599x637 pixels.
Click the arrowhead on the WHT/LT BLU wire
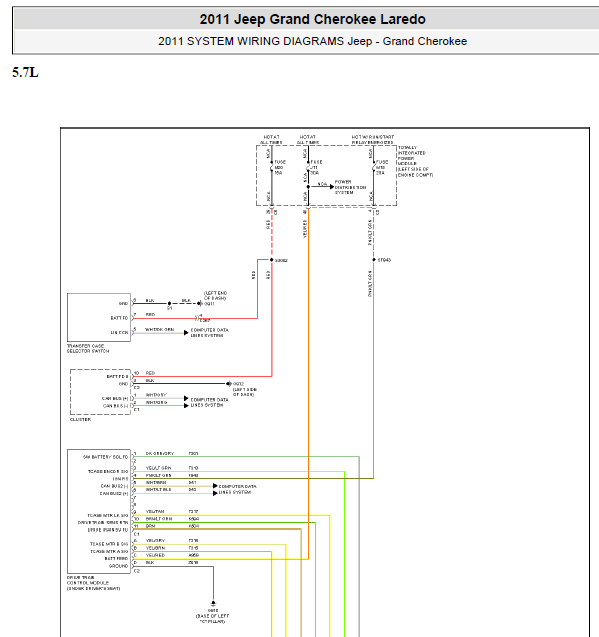[x=215, y=493]
